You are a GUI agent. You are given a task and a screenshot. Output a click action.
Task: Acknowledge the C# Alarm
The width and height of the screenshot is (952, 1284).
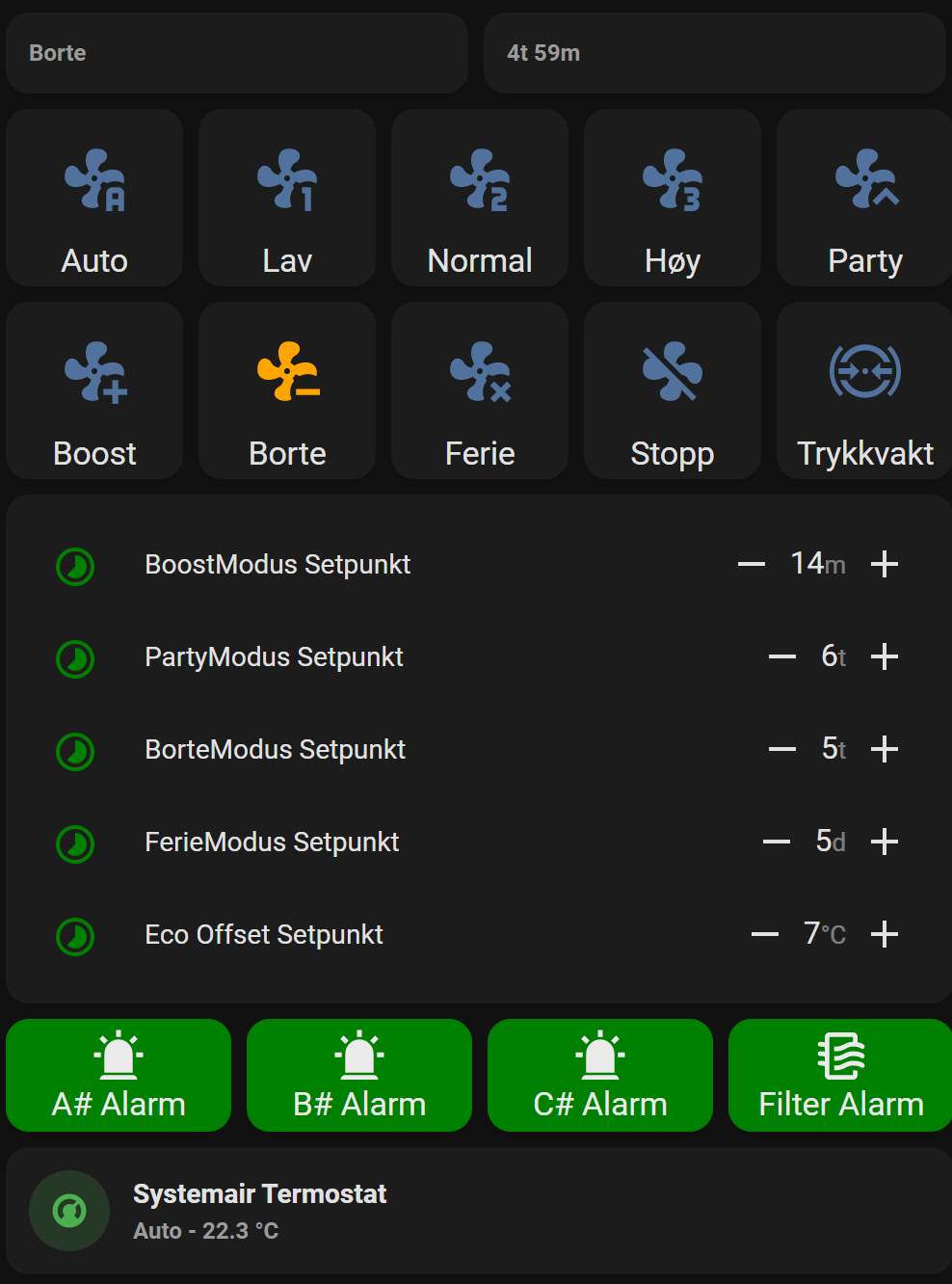pos(599,1075)
